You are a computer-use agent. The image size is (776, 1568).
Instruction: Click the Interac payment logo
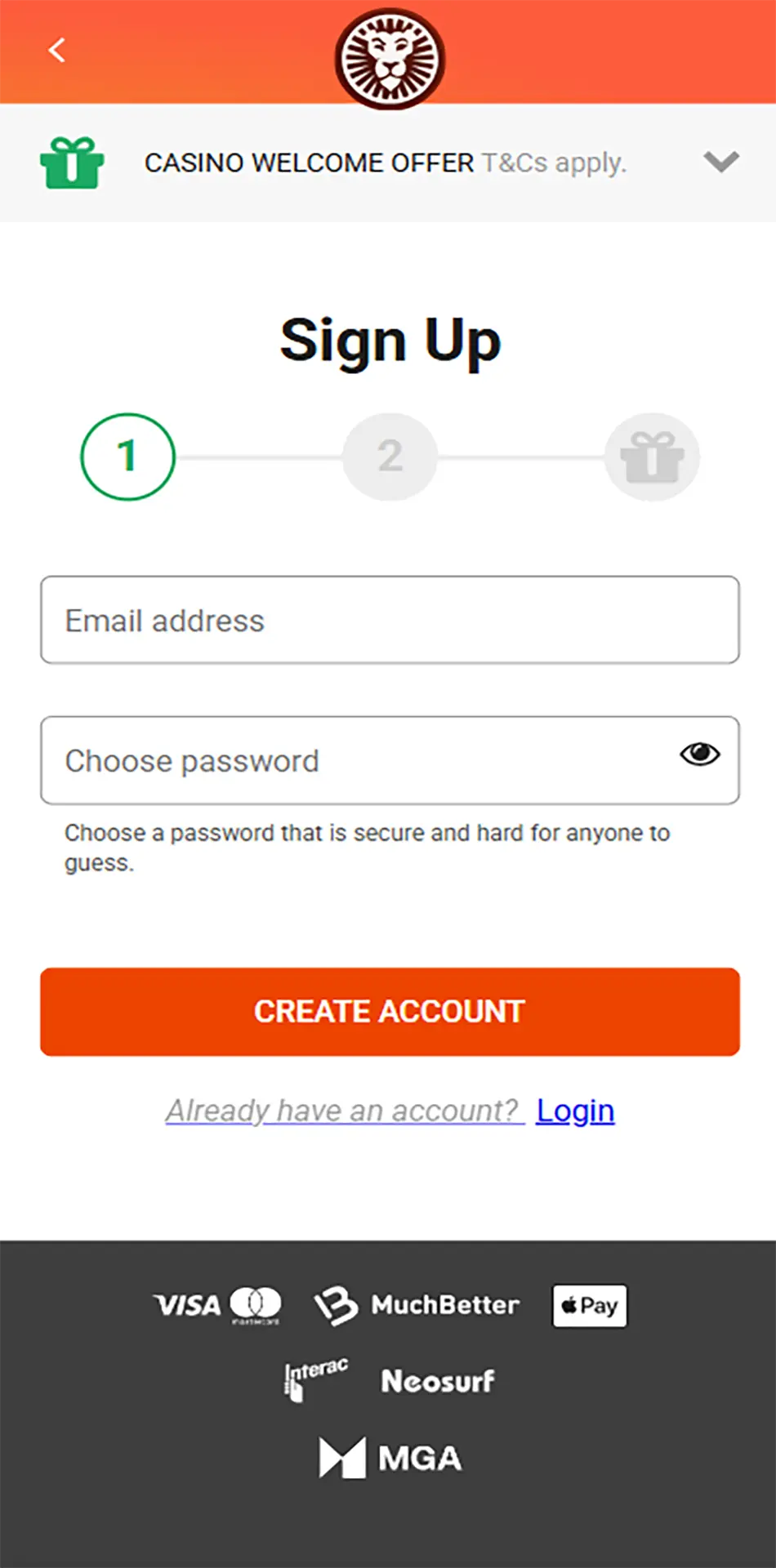click(316, 1379)
